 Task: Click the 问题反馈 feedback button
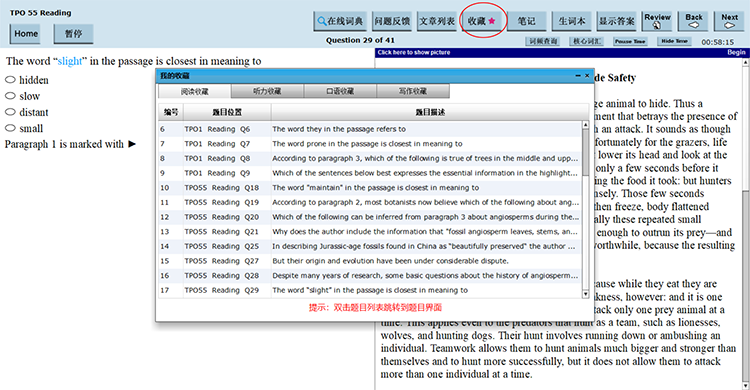[x=392, y=21]
